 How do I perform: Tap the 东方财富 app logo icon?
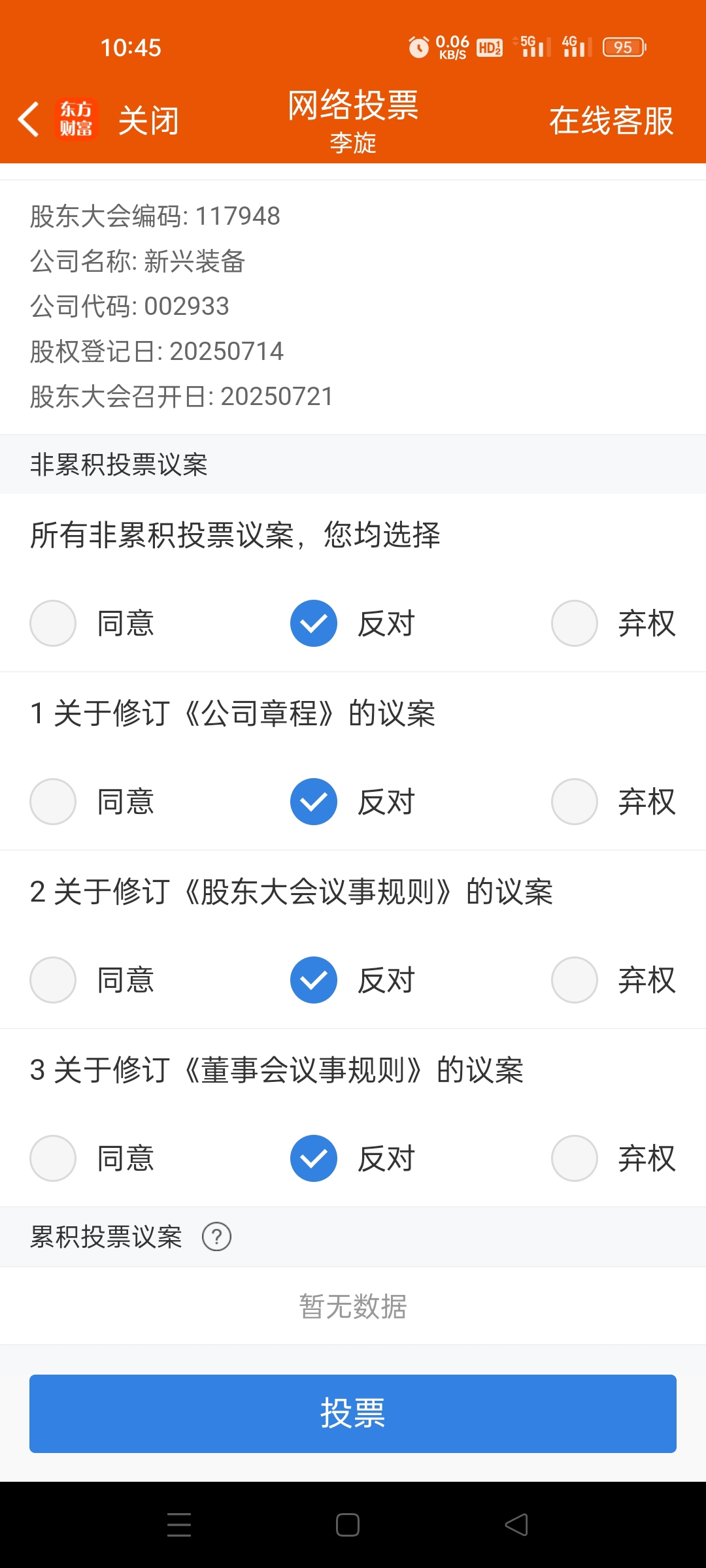[76, 120]
